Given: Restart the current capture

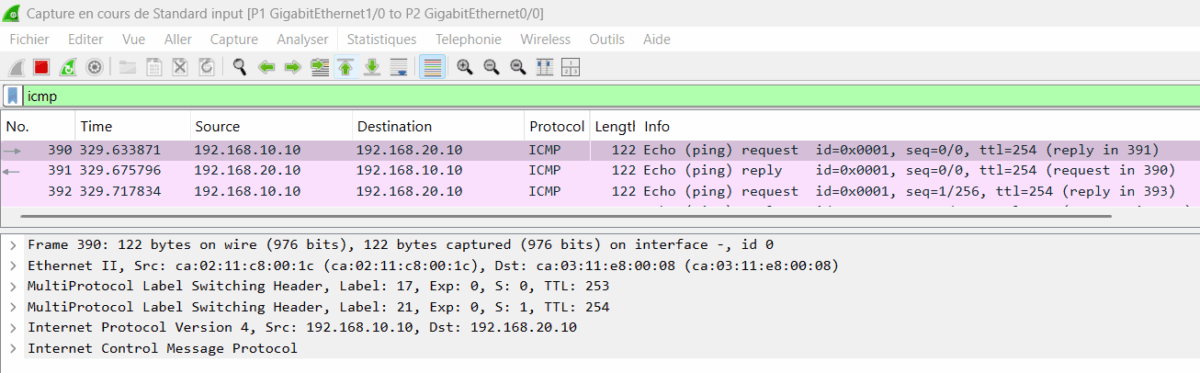Looking at the screenshot, I should coord(68,67).
